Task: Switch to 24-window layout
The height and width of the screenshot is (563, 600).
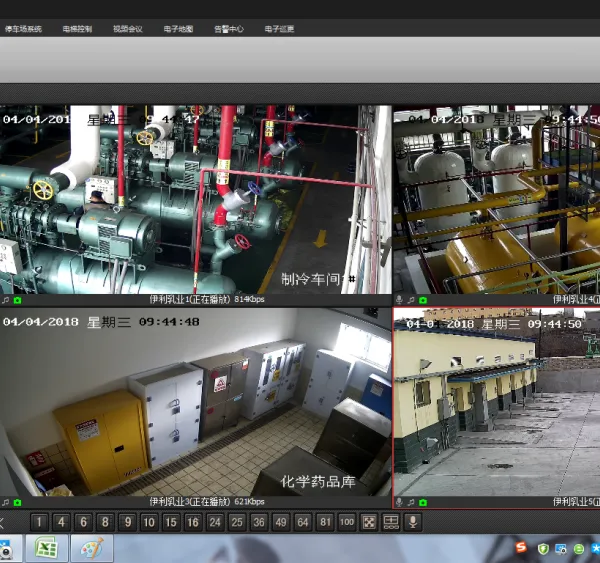Action: (x=215, y=522)
